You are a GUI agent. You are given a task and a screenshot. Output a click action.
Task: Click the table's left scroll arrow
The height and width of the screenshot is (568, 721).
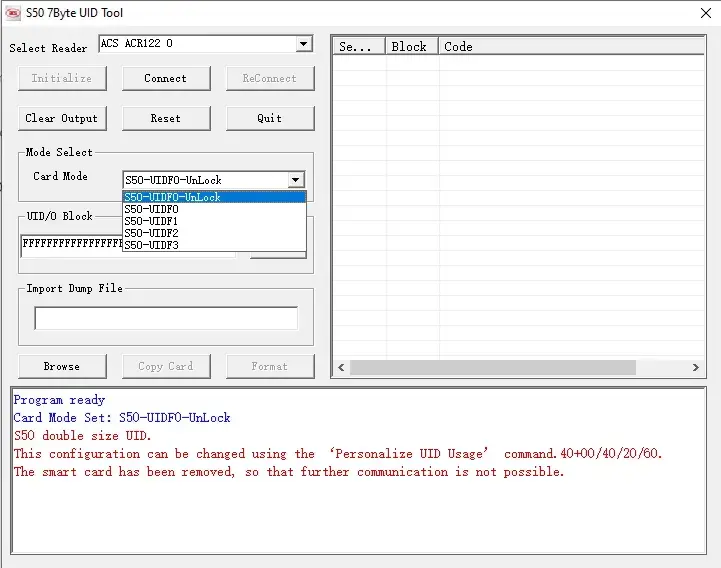click(341, 368)
